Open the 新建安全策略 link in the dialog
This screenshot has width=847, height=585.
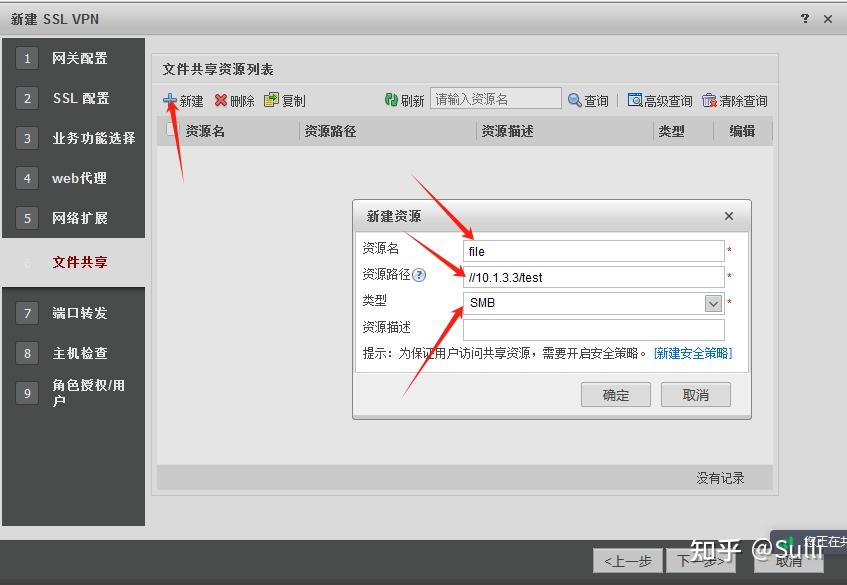[x=694, y=352]
